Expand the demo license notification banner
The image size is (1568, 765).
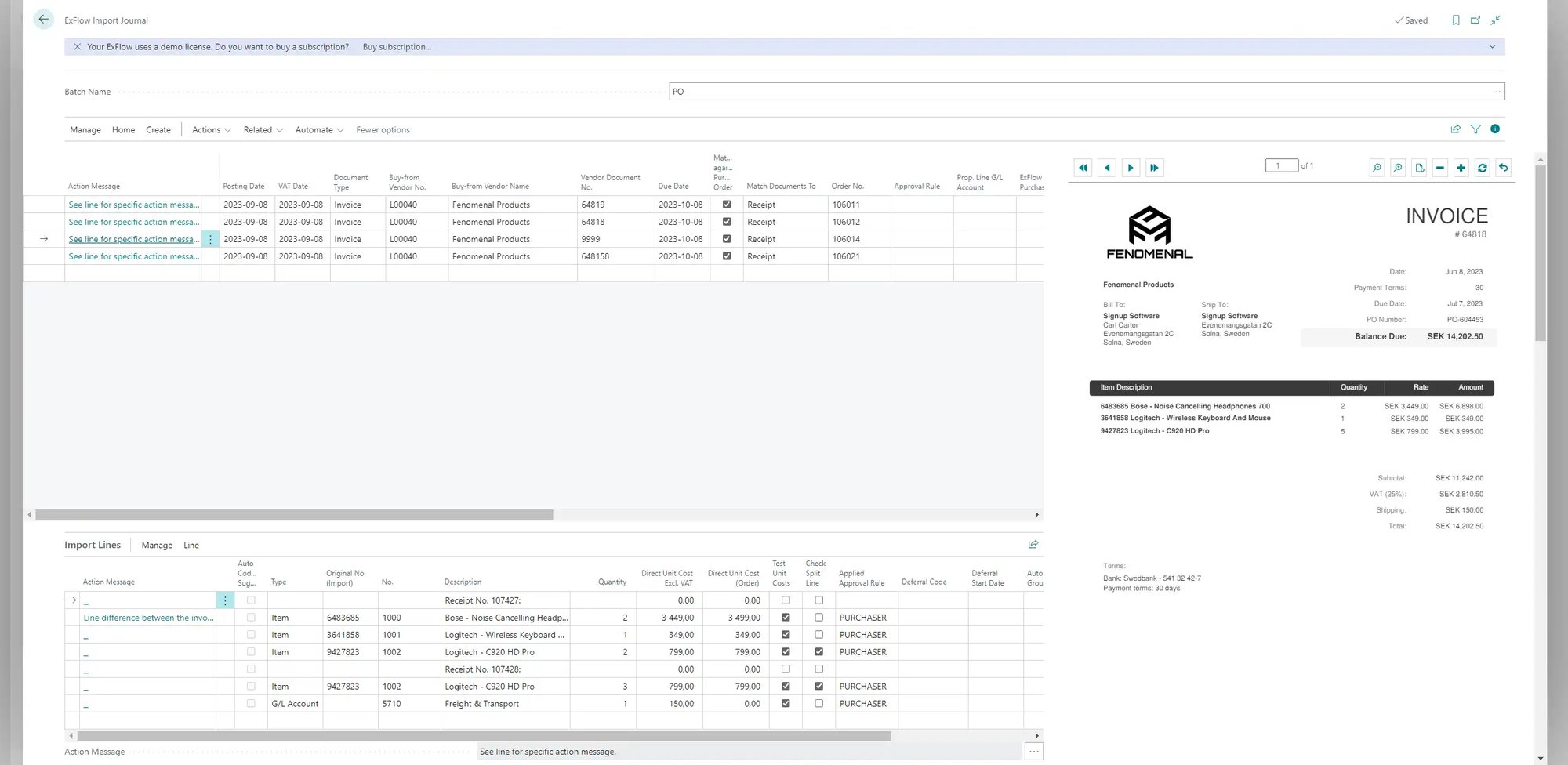pyautogui.click(x=1493, y=46)
